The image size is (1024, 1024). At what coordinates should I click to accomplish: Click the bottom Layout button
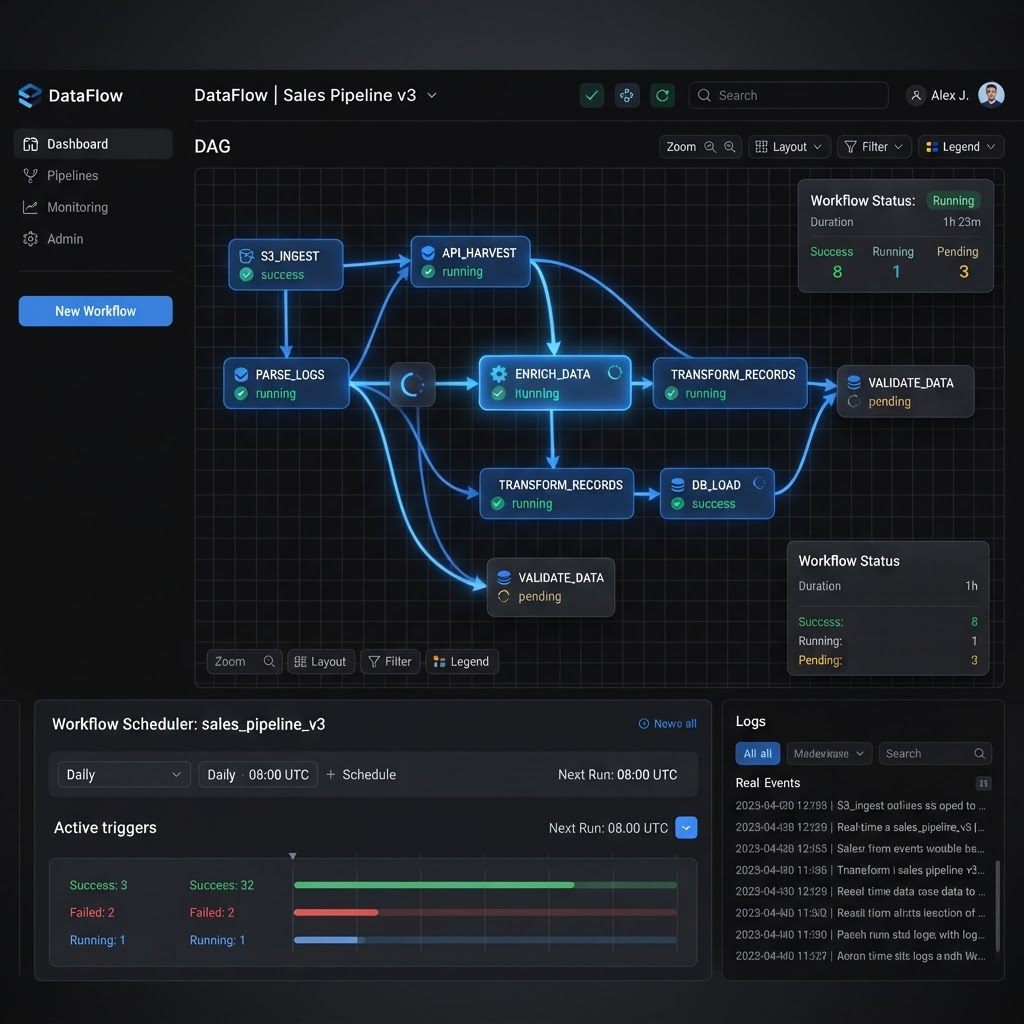321,662
